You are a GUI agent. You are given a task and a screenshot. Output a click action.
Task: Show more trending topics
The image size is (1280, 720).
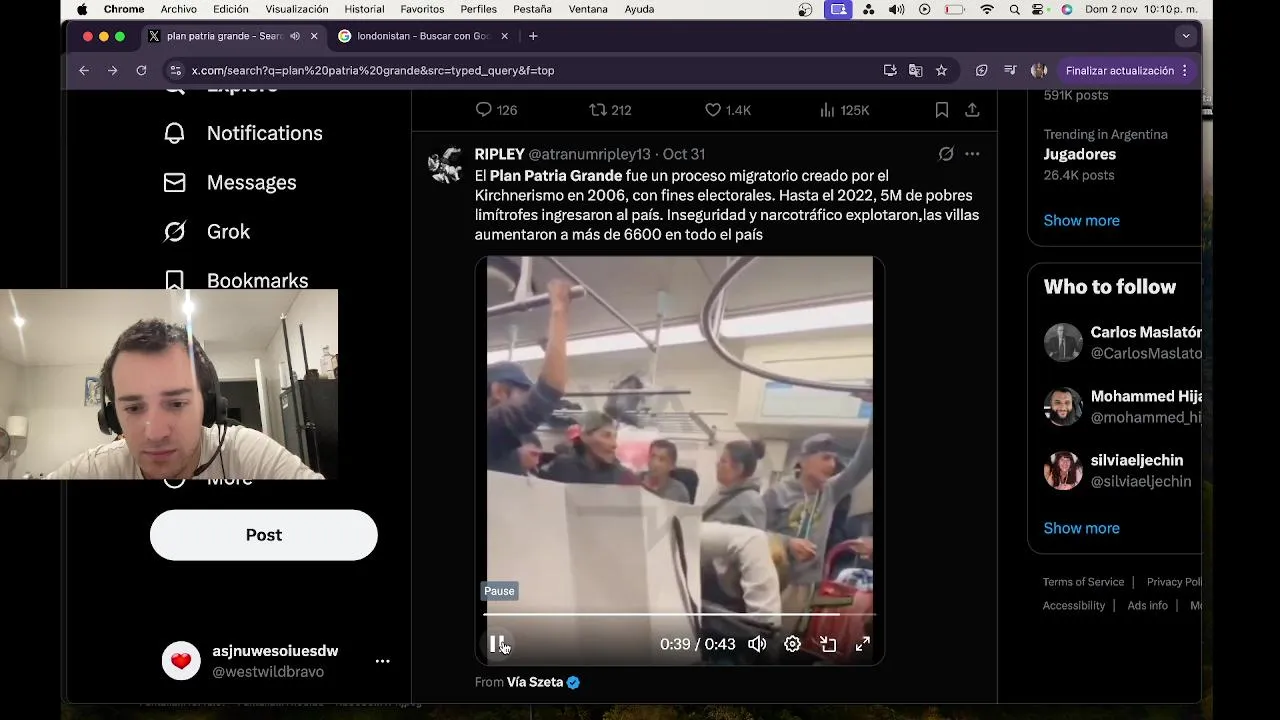point(1081,220)
